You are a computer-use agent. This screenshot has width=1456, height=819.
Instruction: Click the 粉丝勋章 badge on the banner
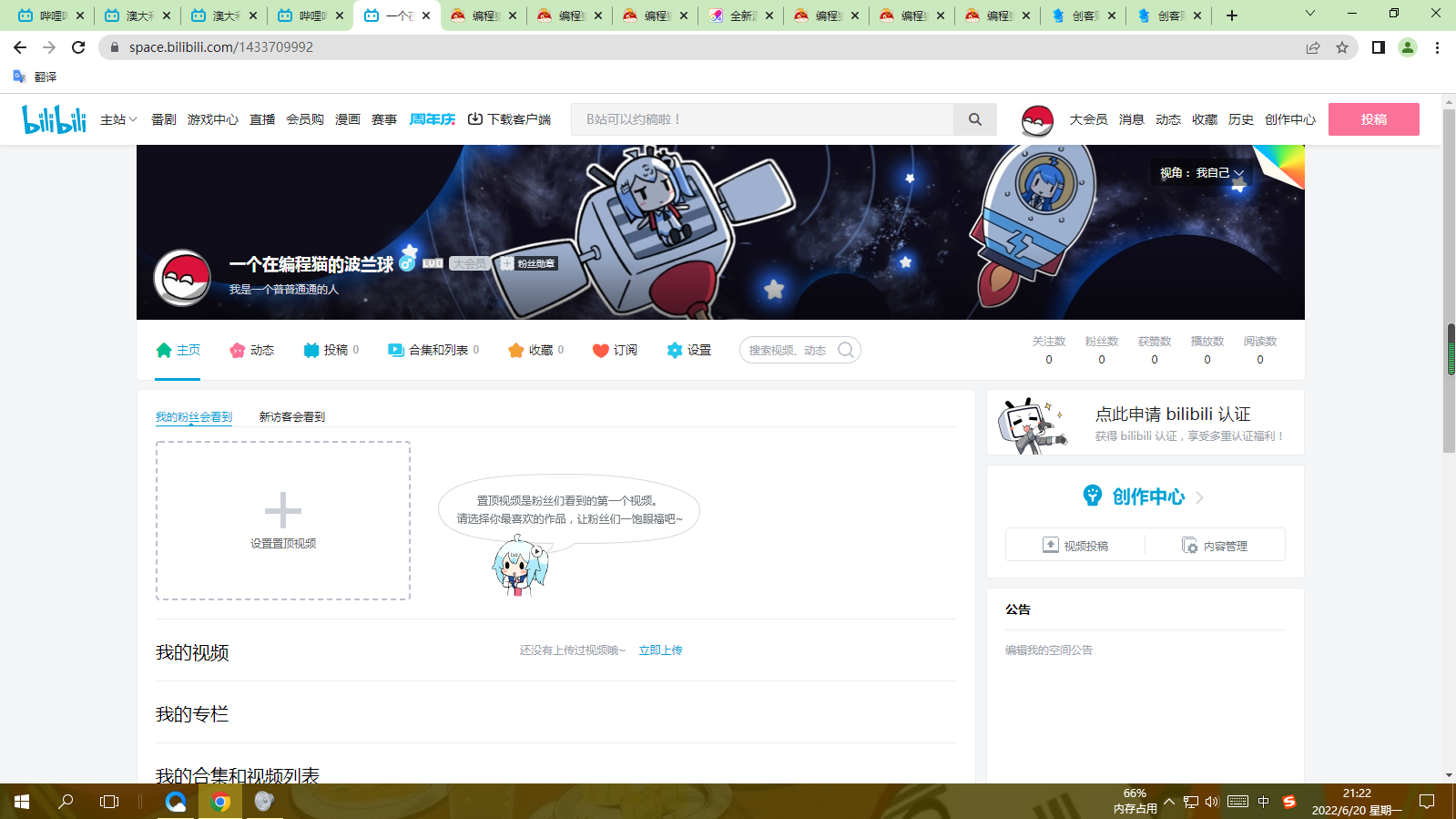click(528, 263)
